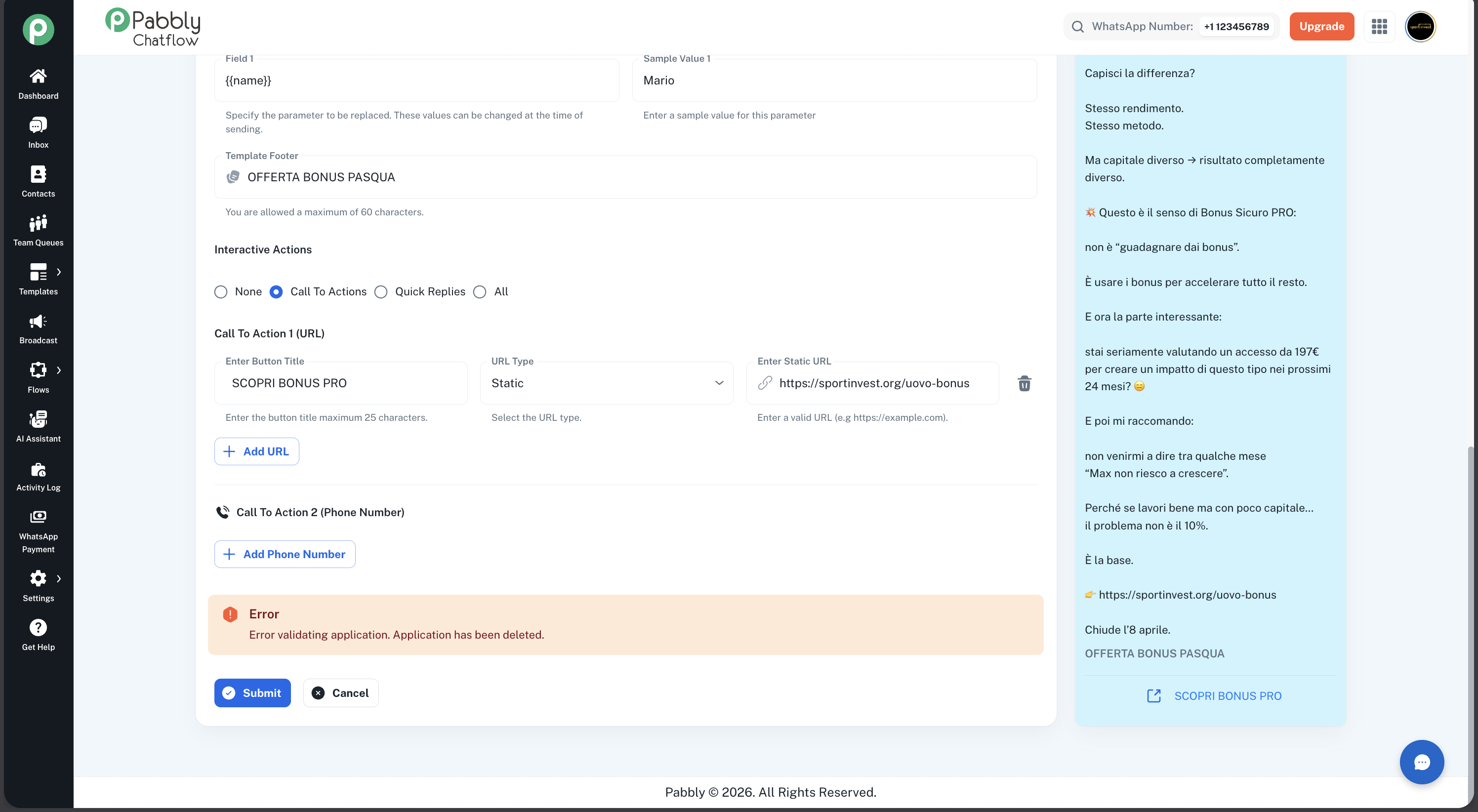Screen dimensions: 1478x812
Task: Select the None radio option
Action: coord(221,291)
